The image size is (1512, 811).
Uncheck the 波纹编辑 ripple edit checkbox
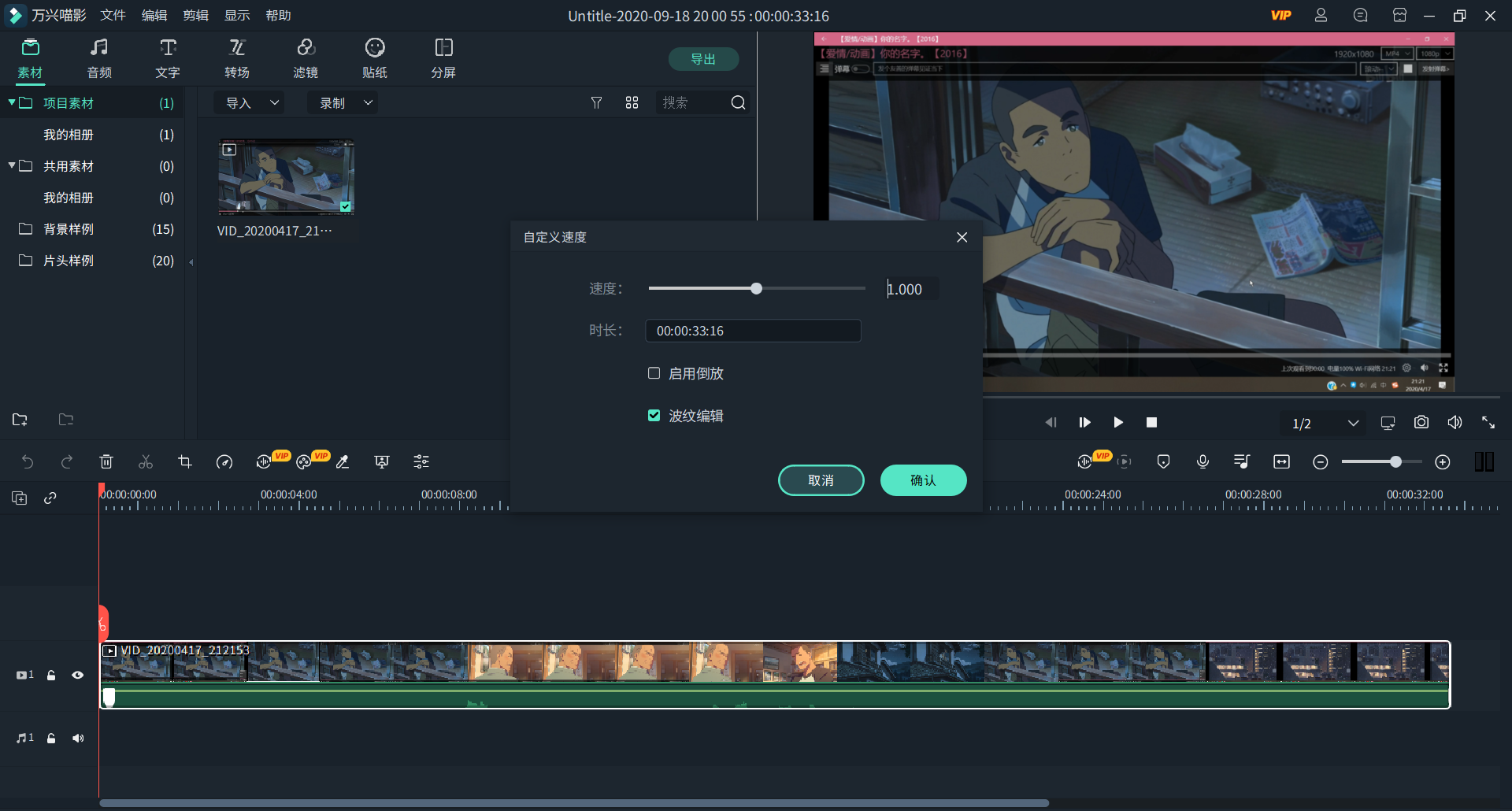click(654, 416)
